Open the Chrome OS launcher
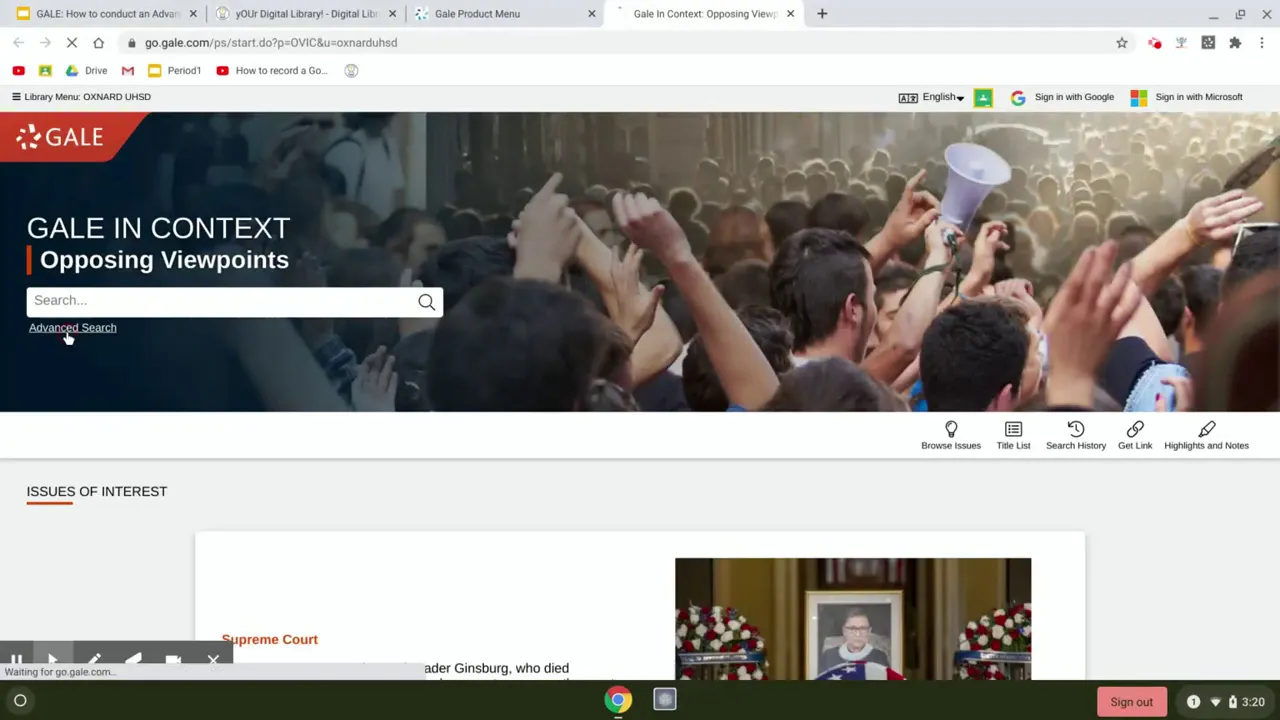This screenshot has width=1280, height=720. 20,701
